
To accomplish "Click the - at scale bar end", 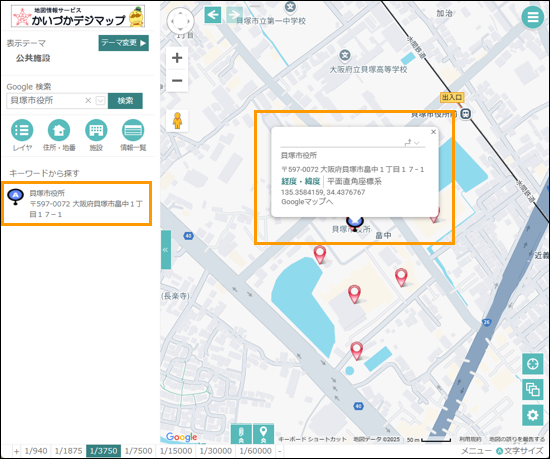I will [280, 451].
